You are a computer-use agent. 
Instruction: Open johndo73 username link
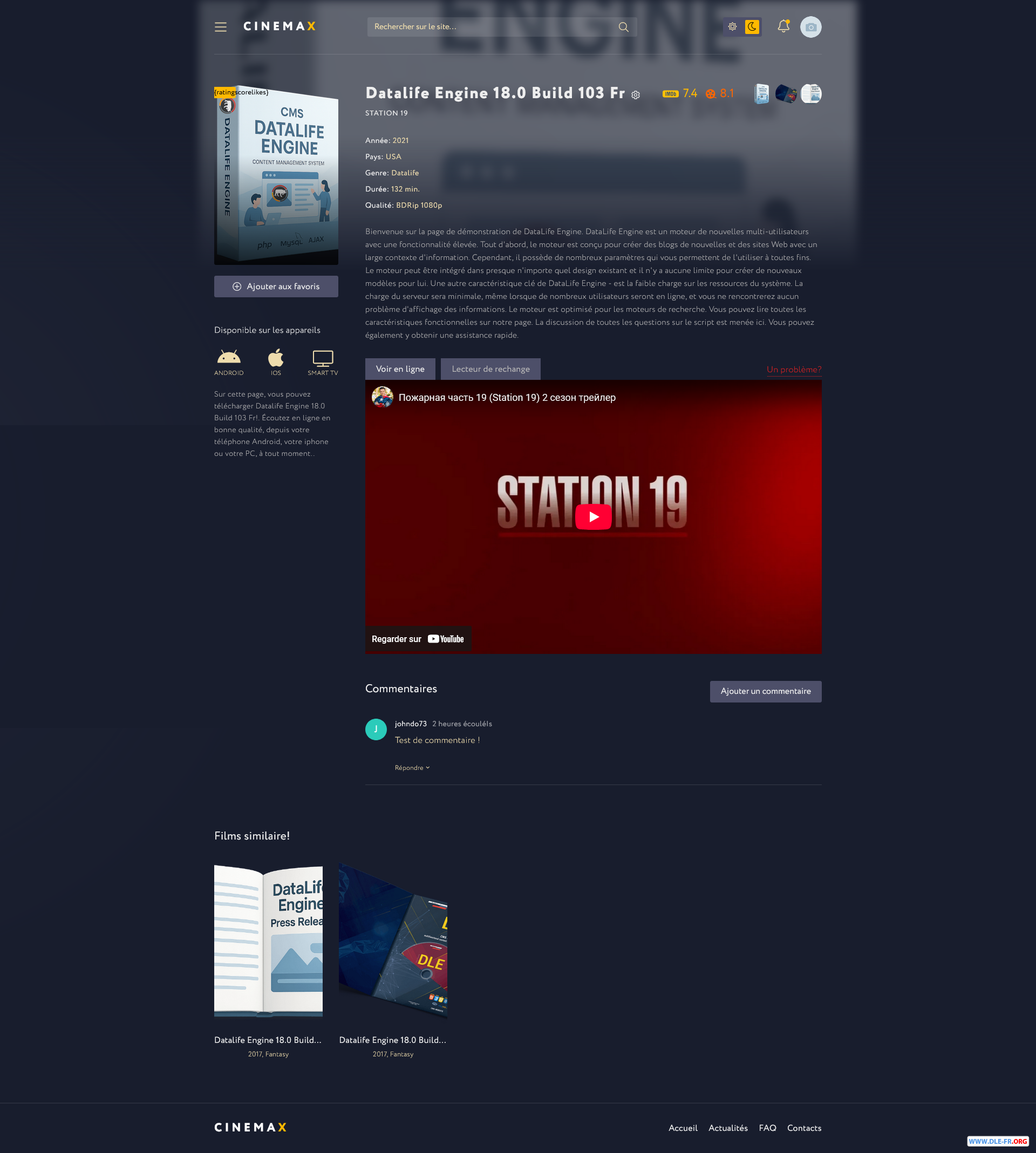(411, 724)
